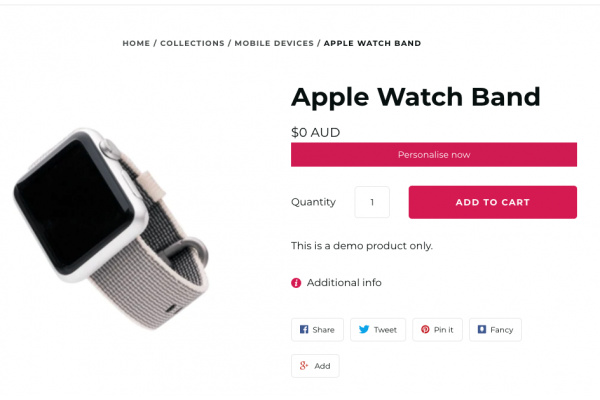Tweet this product
This screenshot has height=400, width=600.
click(378, 330)
